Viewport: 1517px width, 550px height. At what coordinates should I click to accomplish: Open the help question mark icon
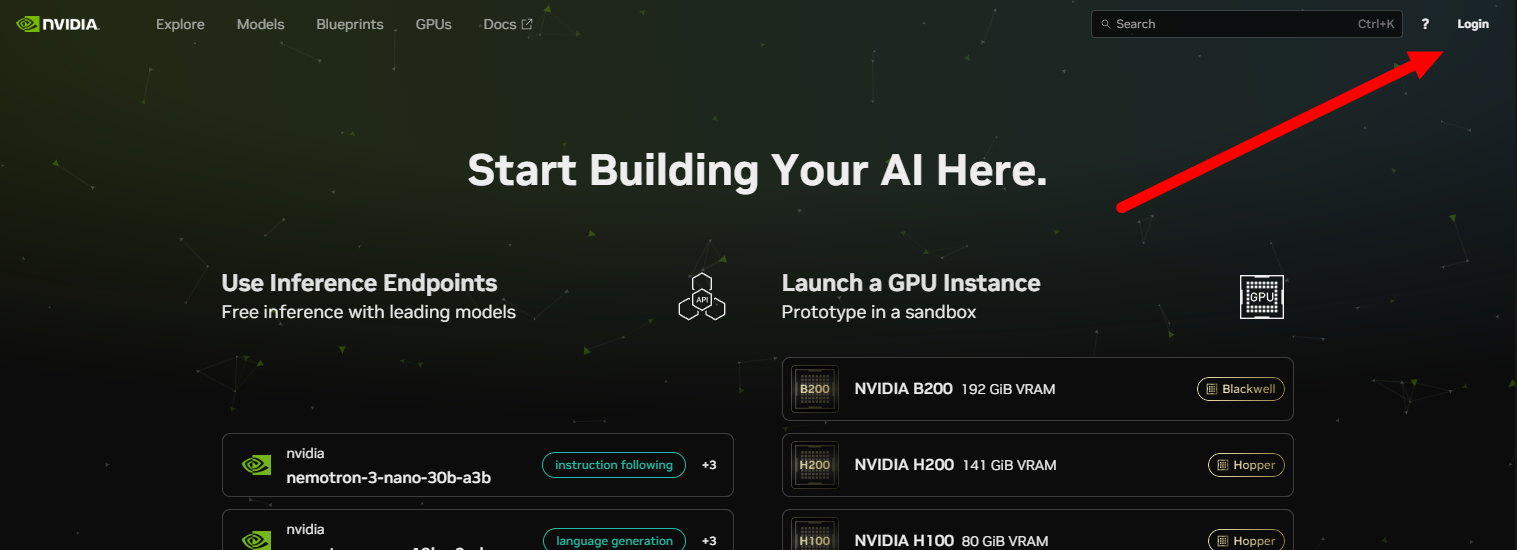[x=1425, y=24]
